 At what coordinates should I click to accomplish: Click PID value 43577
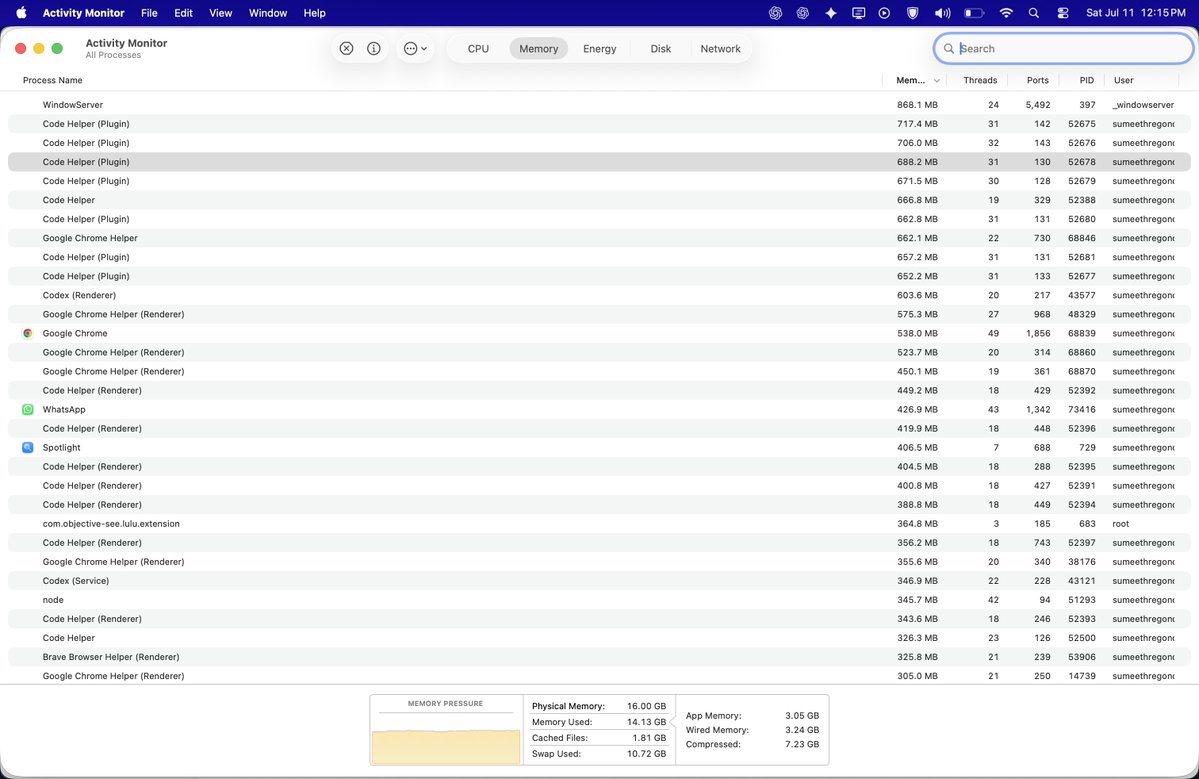(x=1081, y=295)
